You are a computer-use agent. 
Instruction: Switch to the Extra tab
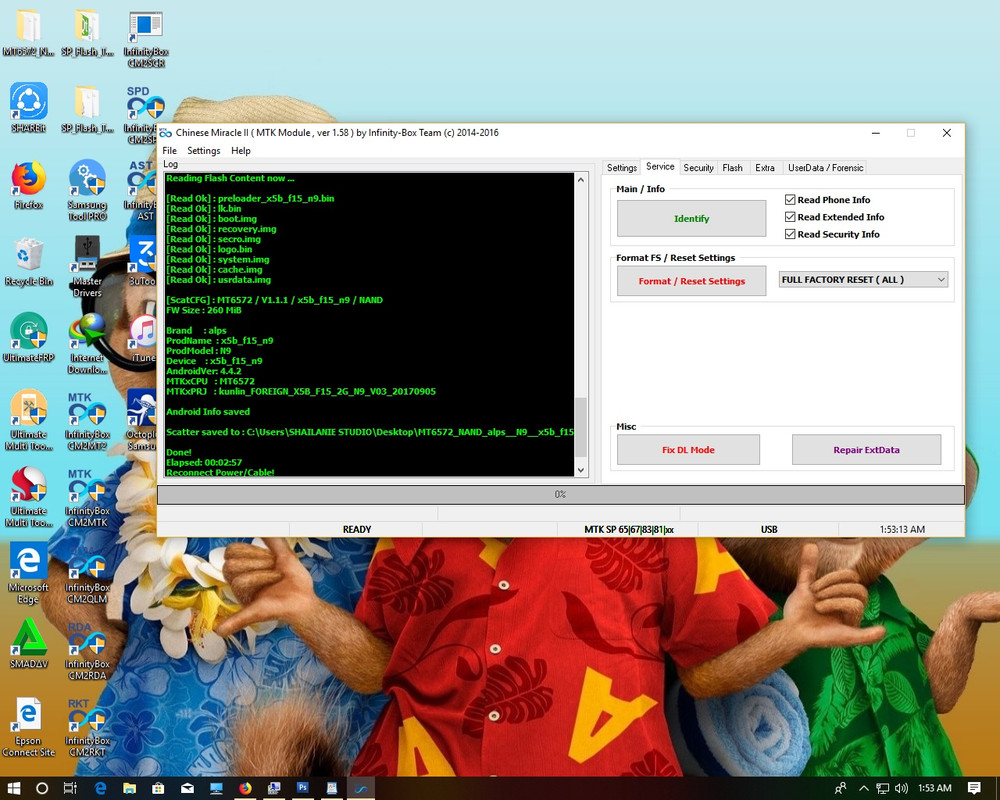765,168
